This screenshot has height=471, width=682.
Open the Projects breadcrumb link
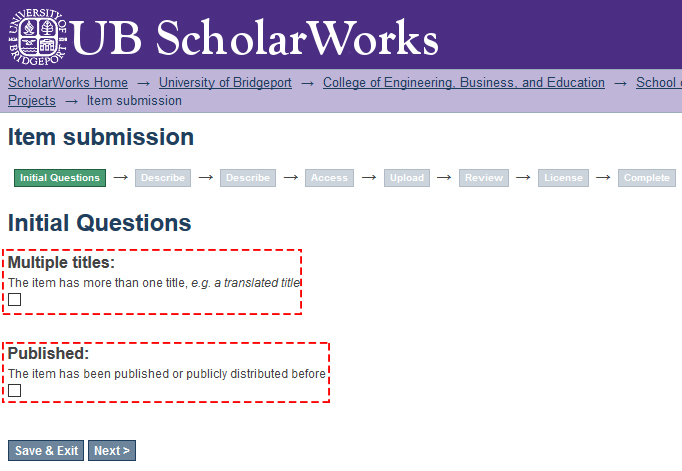[32, 100]
